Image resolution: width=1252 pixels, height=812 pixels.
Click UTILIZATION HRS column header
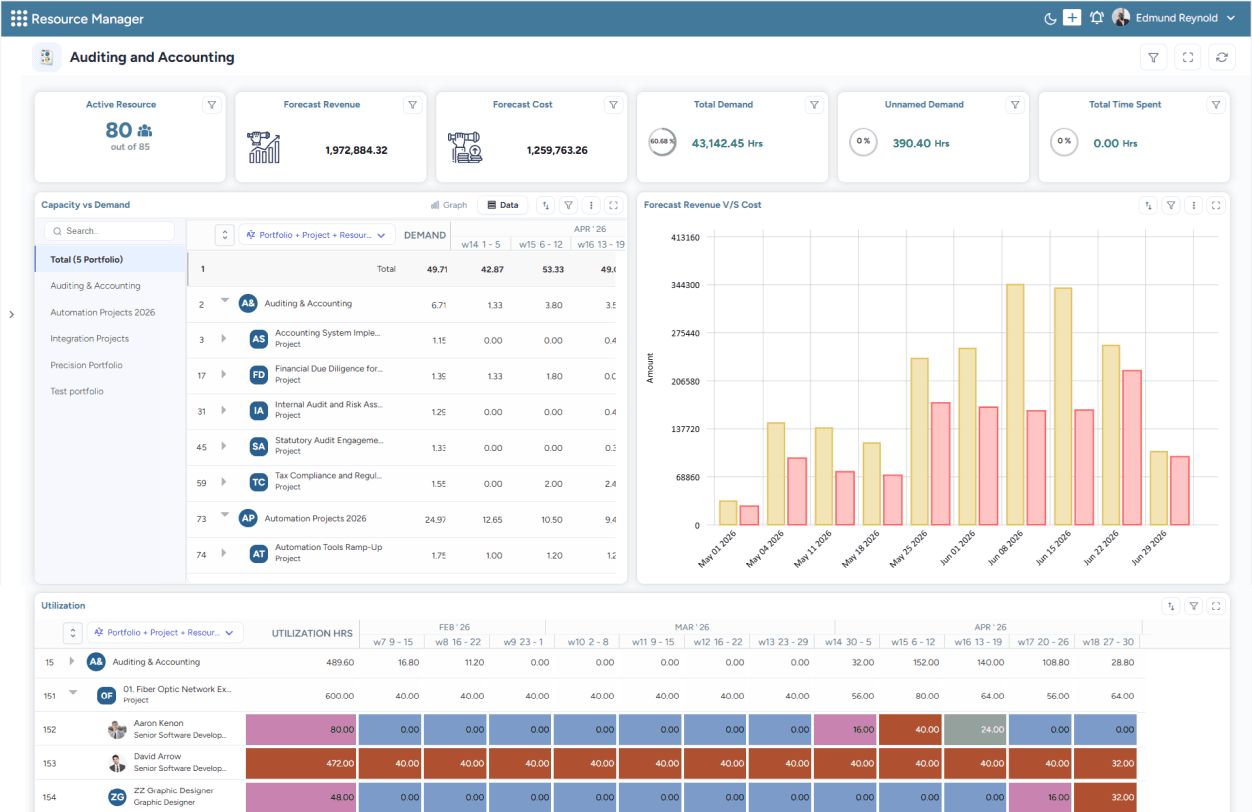(312, 633)
